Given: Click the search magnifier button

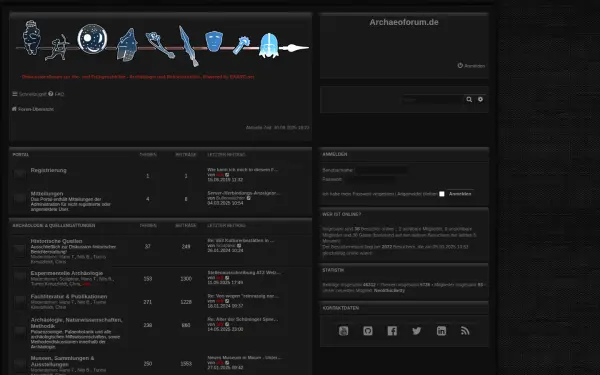Looking at the screenshot, I should (469, 99).
